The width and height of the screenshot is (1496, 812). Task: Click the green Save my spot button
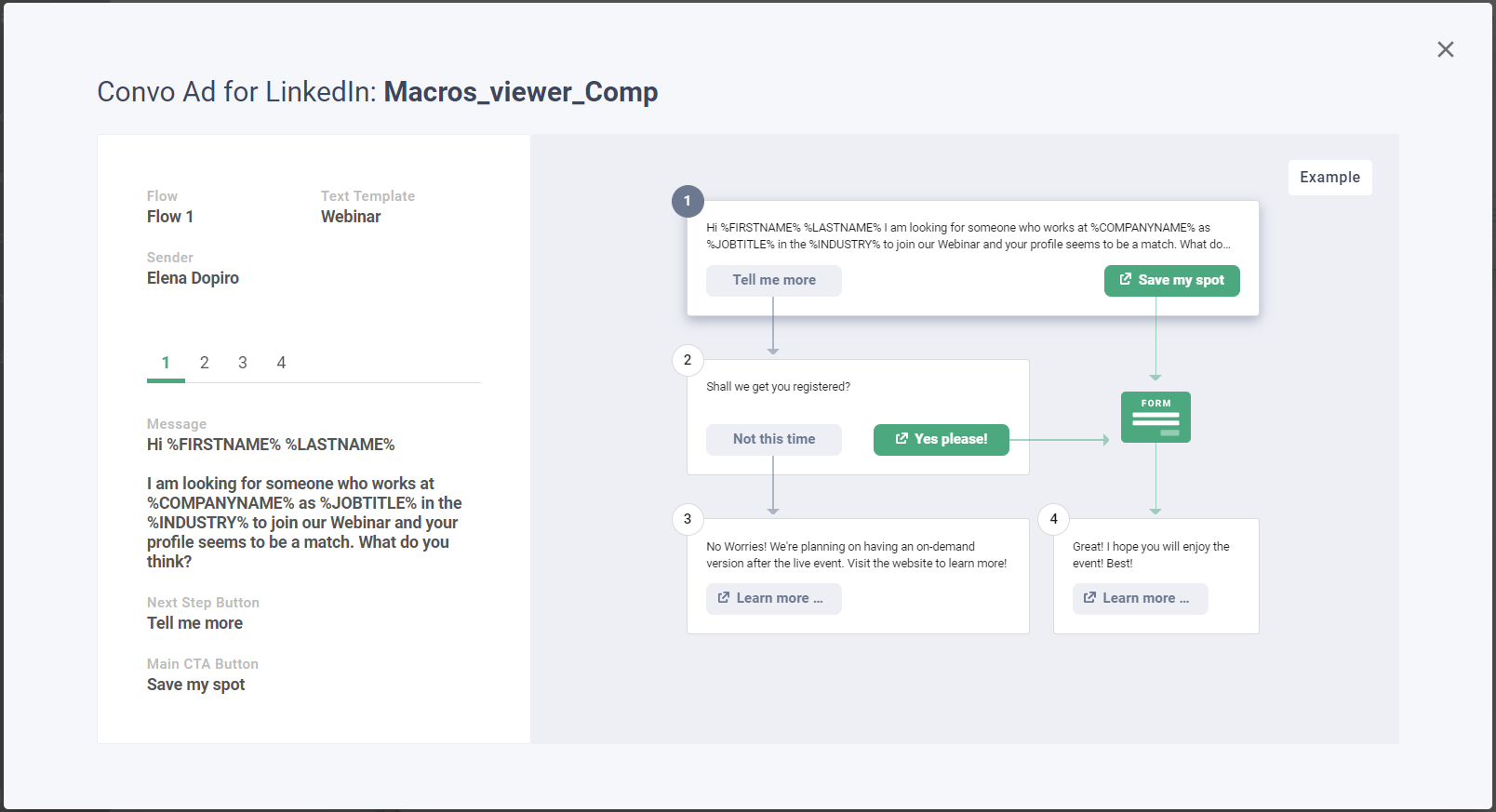1171,280
